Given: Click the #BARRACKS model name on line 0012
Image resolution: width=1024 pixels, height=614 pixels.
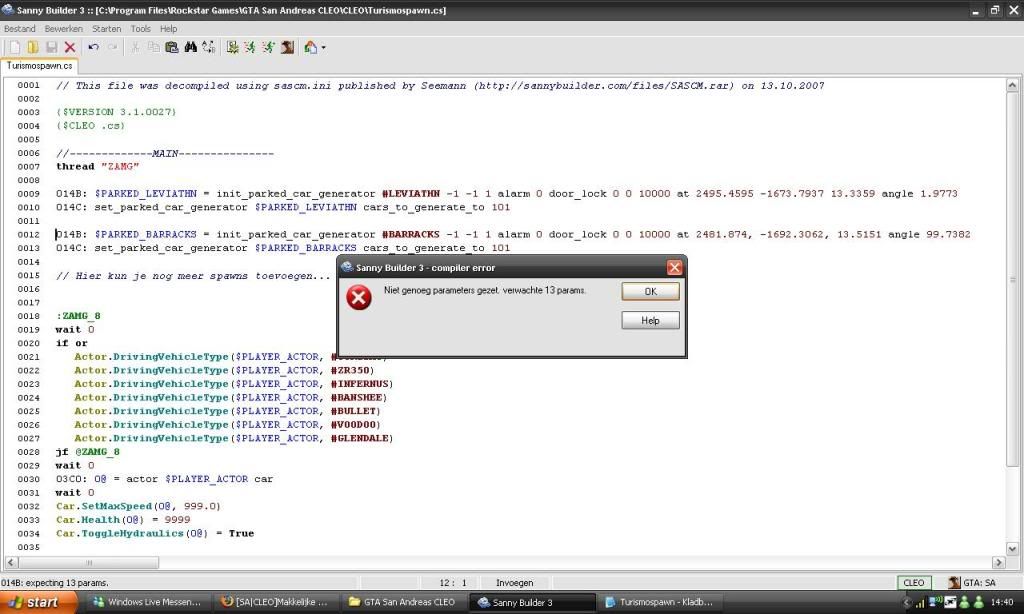Looking at the screenshot, I should click(x=411, y=234).
